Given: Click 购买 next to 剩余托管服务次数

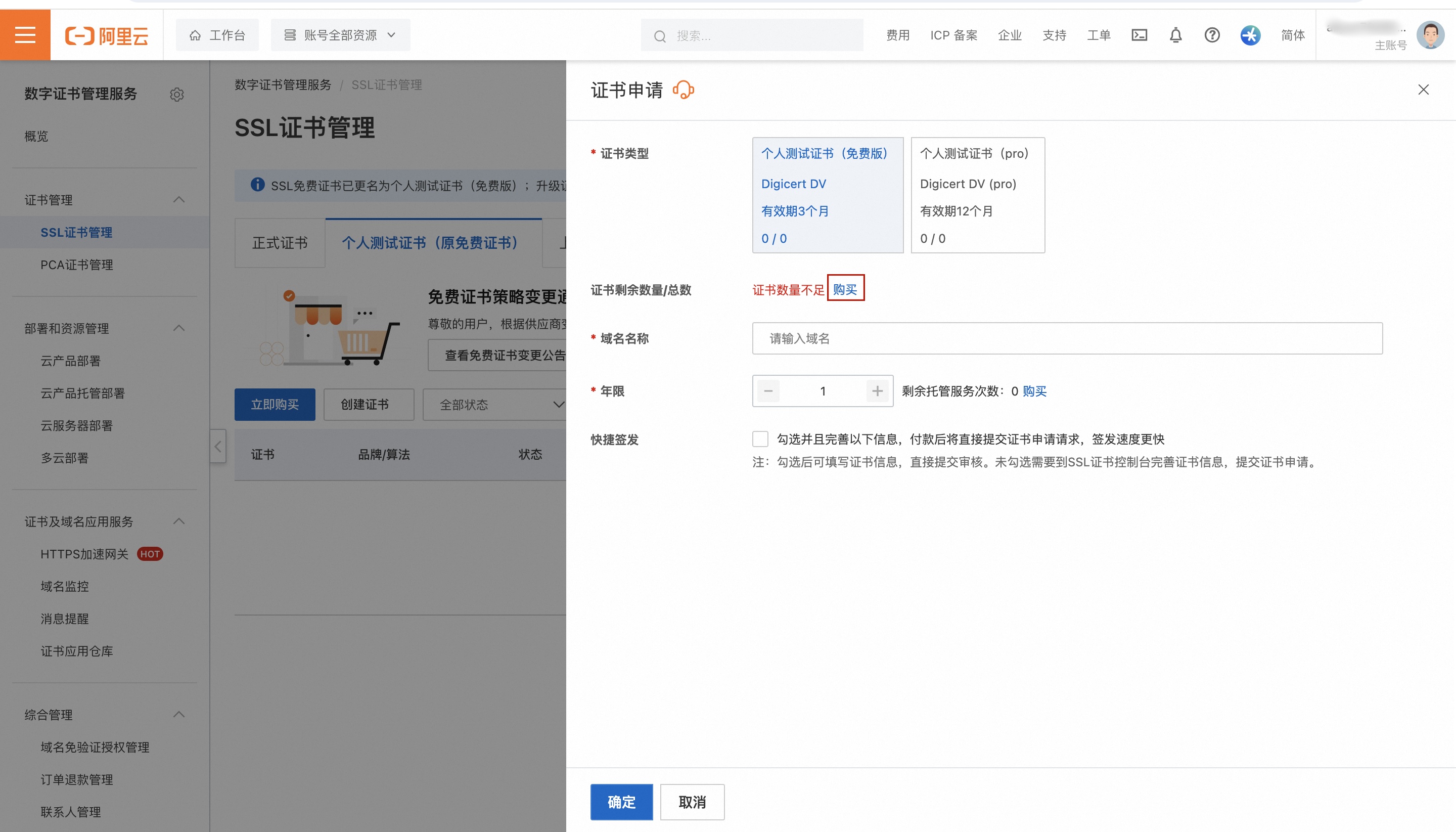Looking at the screenshot, I should pos(1034,391).
